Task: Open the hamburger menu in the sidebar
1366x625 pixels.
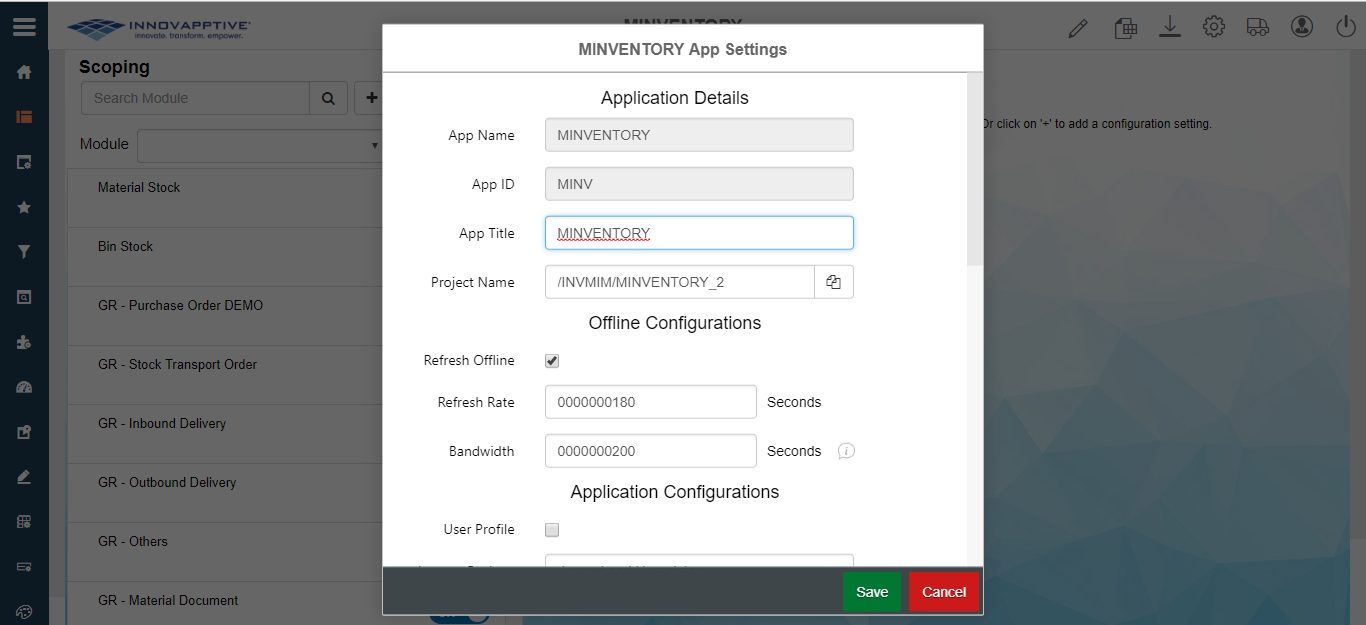Action: (24, 26)
